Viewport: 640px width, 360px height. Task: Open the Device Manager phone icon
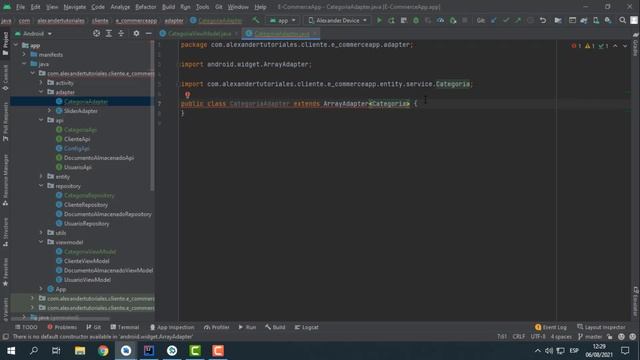pyautogui.click(x=596, y=20)
